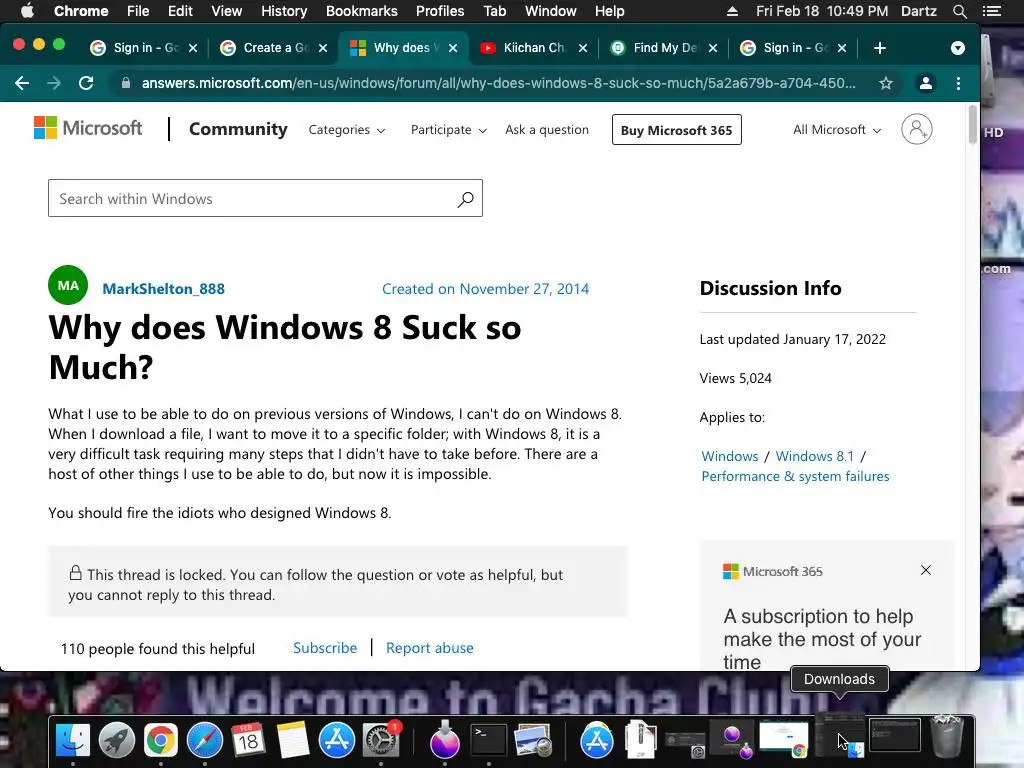The width and height of the screenshot is (1024, 768).
Task: Open the Trash in the Dock
Action: tap(946, 736)
